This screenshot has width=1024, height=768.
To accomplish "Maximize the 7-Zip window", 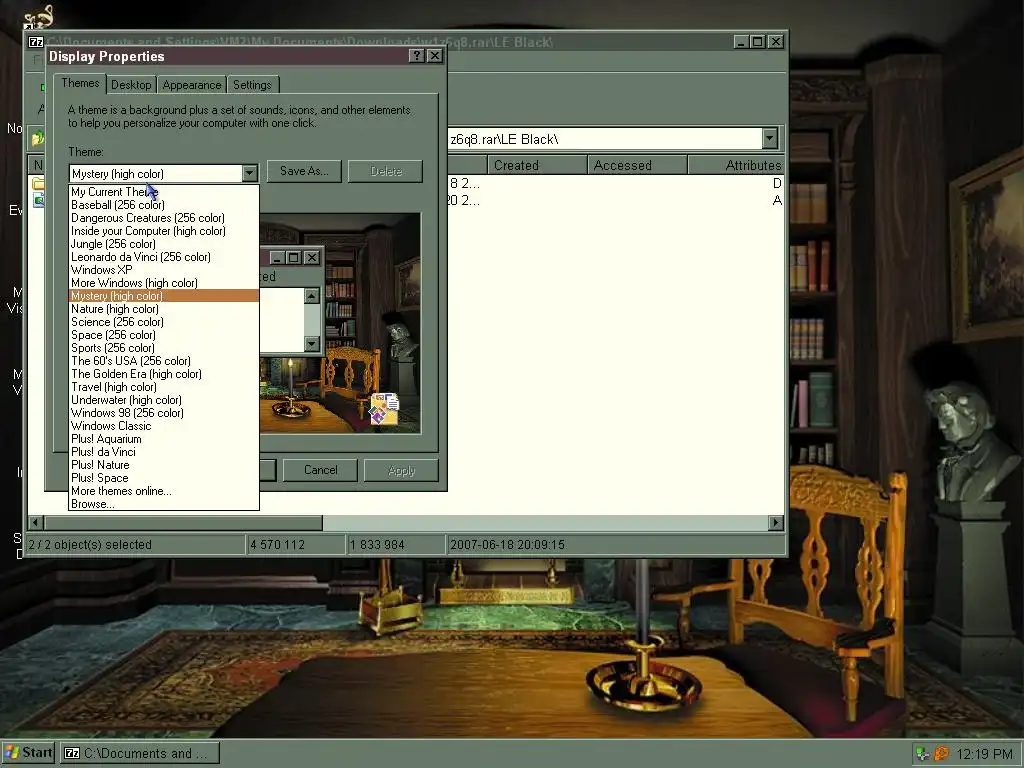I will (758, 42).
